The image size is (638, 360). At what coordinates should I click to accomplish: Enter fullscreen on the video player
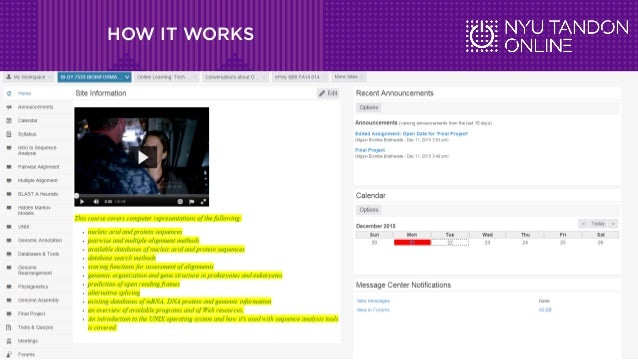203,201
